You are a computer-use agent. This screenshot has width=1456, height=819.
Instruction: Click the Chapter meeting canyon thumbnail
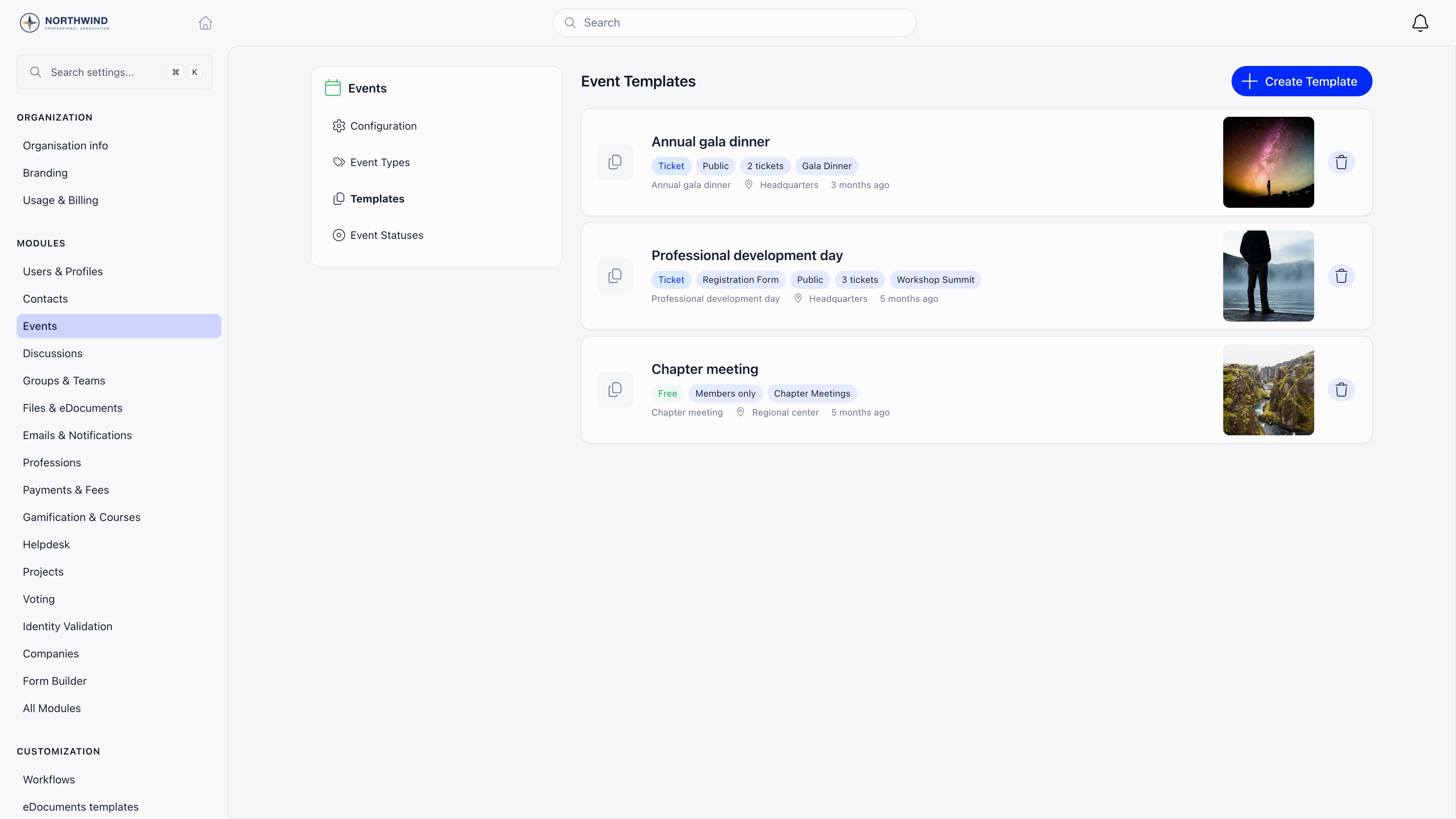click(x=1268, y=389)
